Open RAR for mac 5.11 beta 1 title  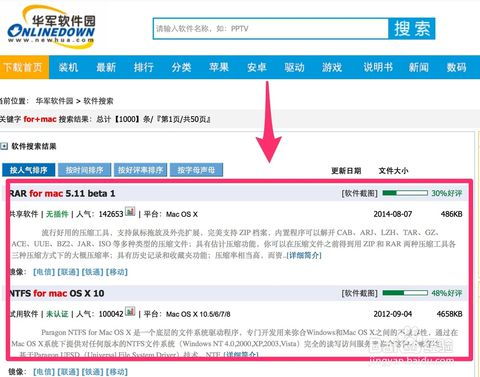click(x=62, y=193)
